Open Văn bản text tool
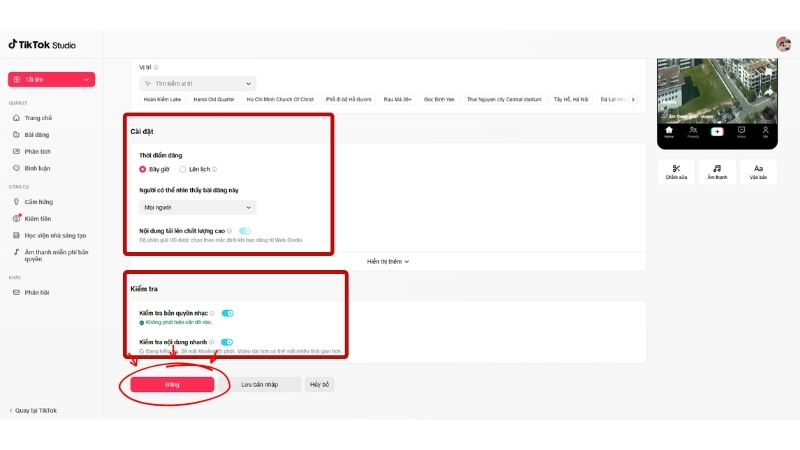The height and width of the screenshot is (450, 800). point(758,172)
